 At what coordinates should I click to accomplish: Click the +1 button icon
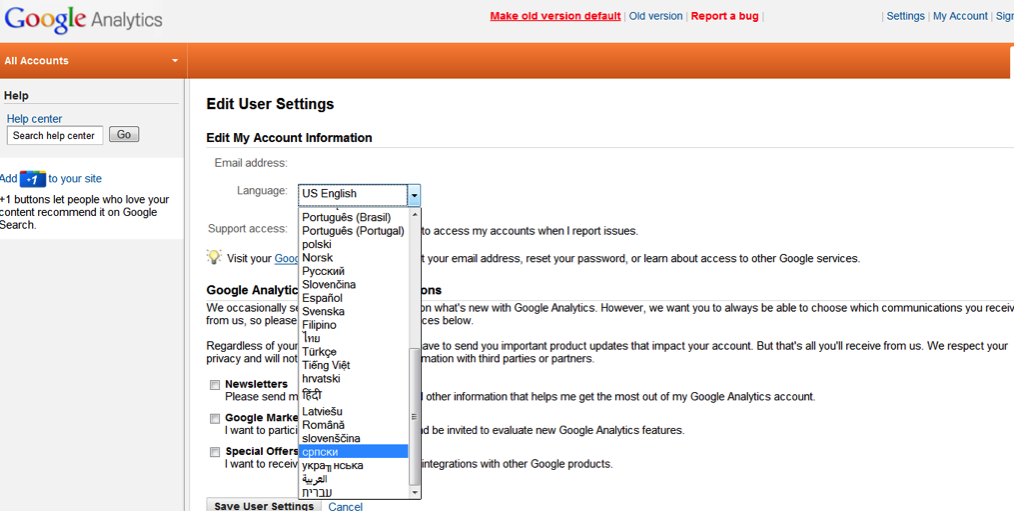point(33,179)
